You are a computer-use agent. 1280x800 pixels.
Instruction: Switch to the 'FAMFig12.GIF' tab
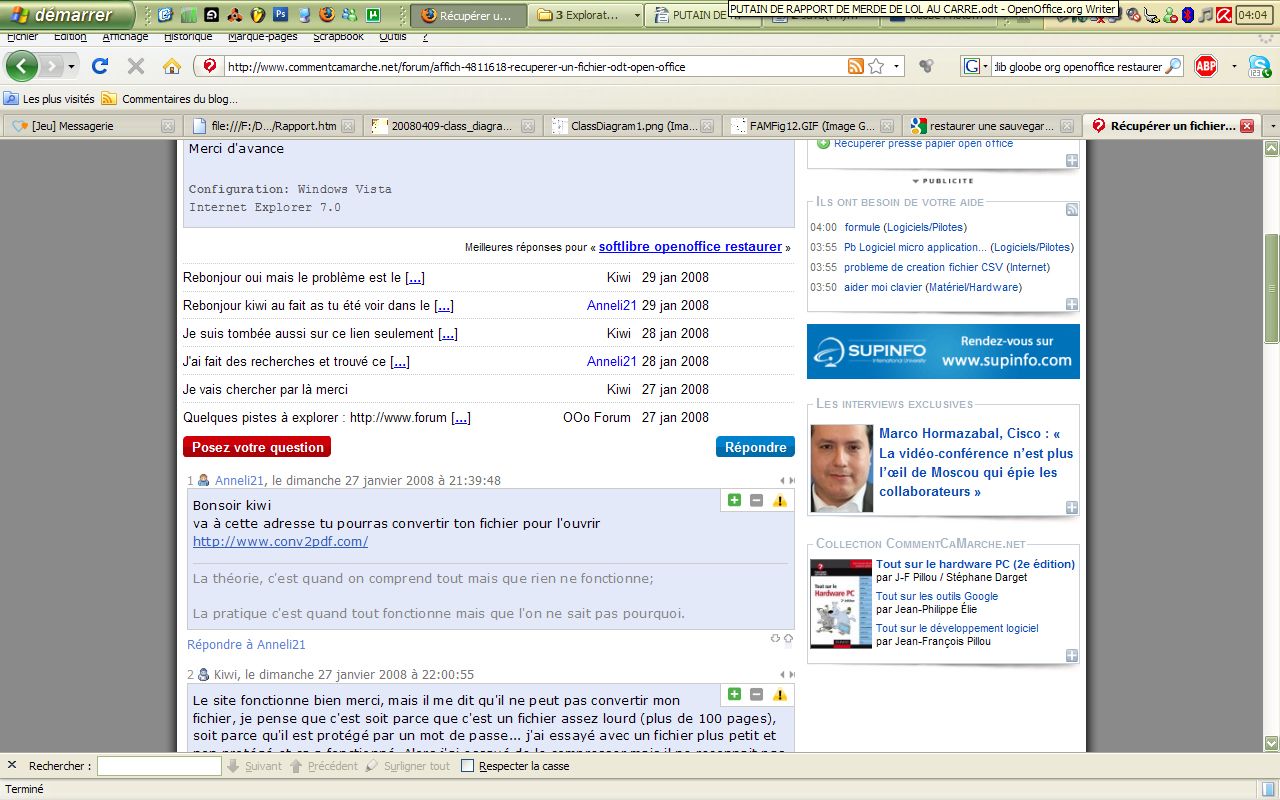811,126
